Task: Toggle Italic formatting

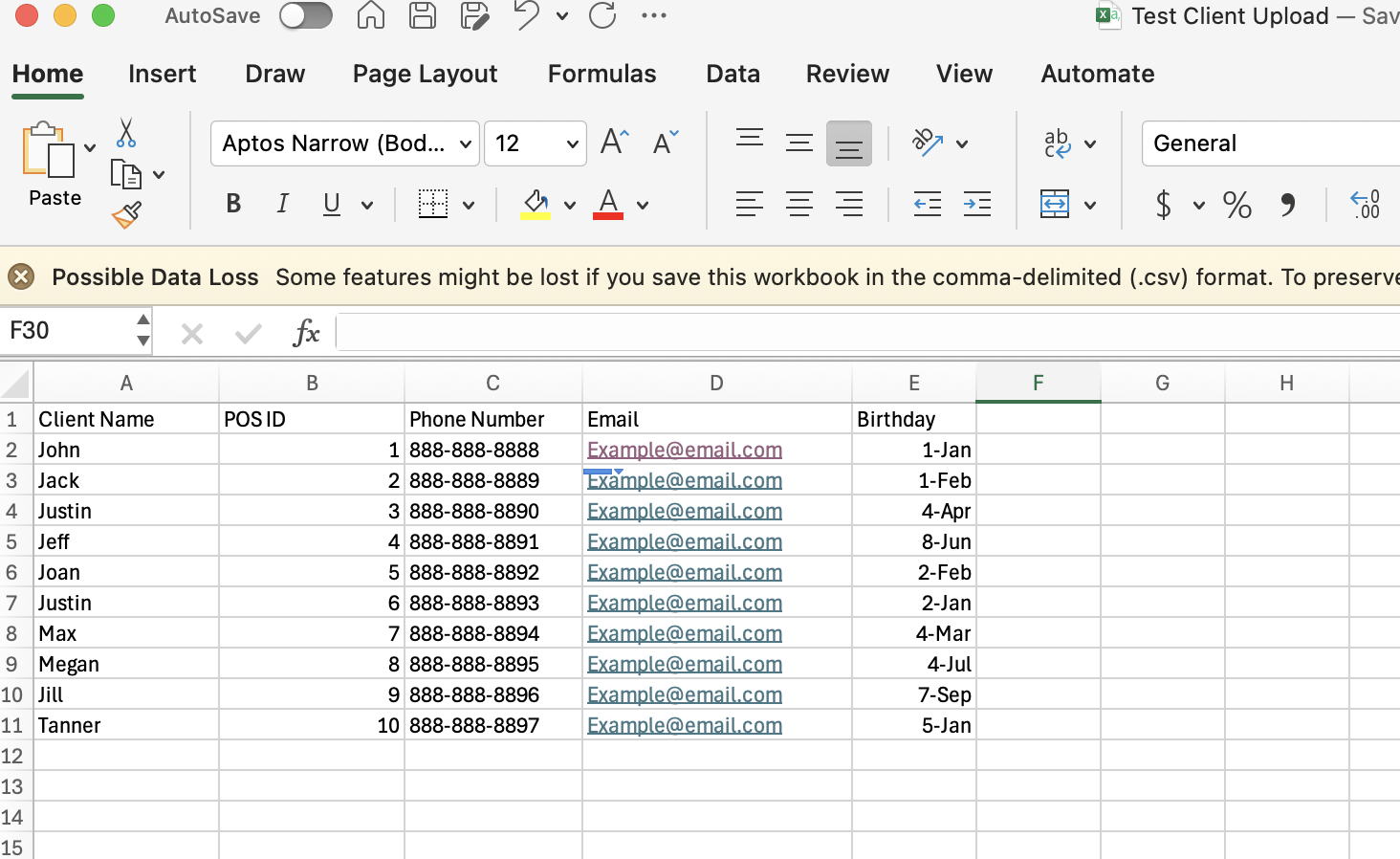Action: (282, 204)
